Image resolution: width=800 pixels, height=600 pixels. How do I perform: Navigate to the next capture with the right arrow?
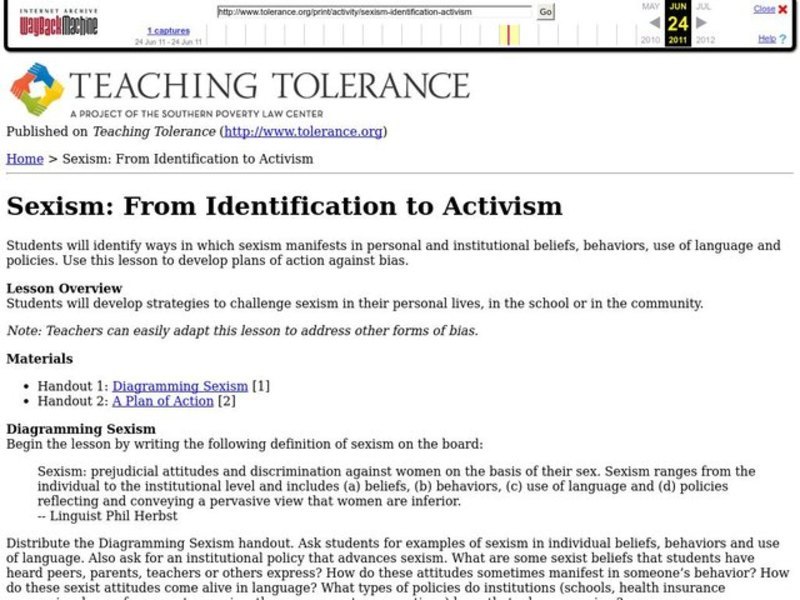tap(700, 22)
